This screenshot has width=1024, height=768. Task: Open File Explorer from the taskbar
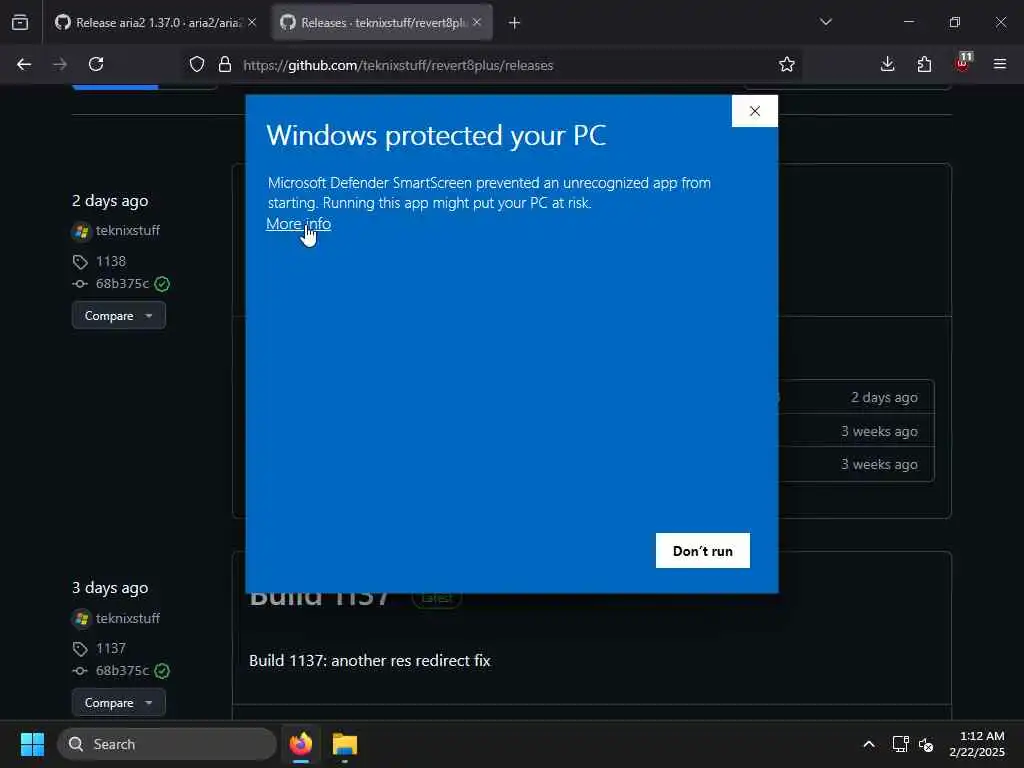click(x=345, y=744)
